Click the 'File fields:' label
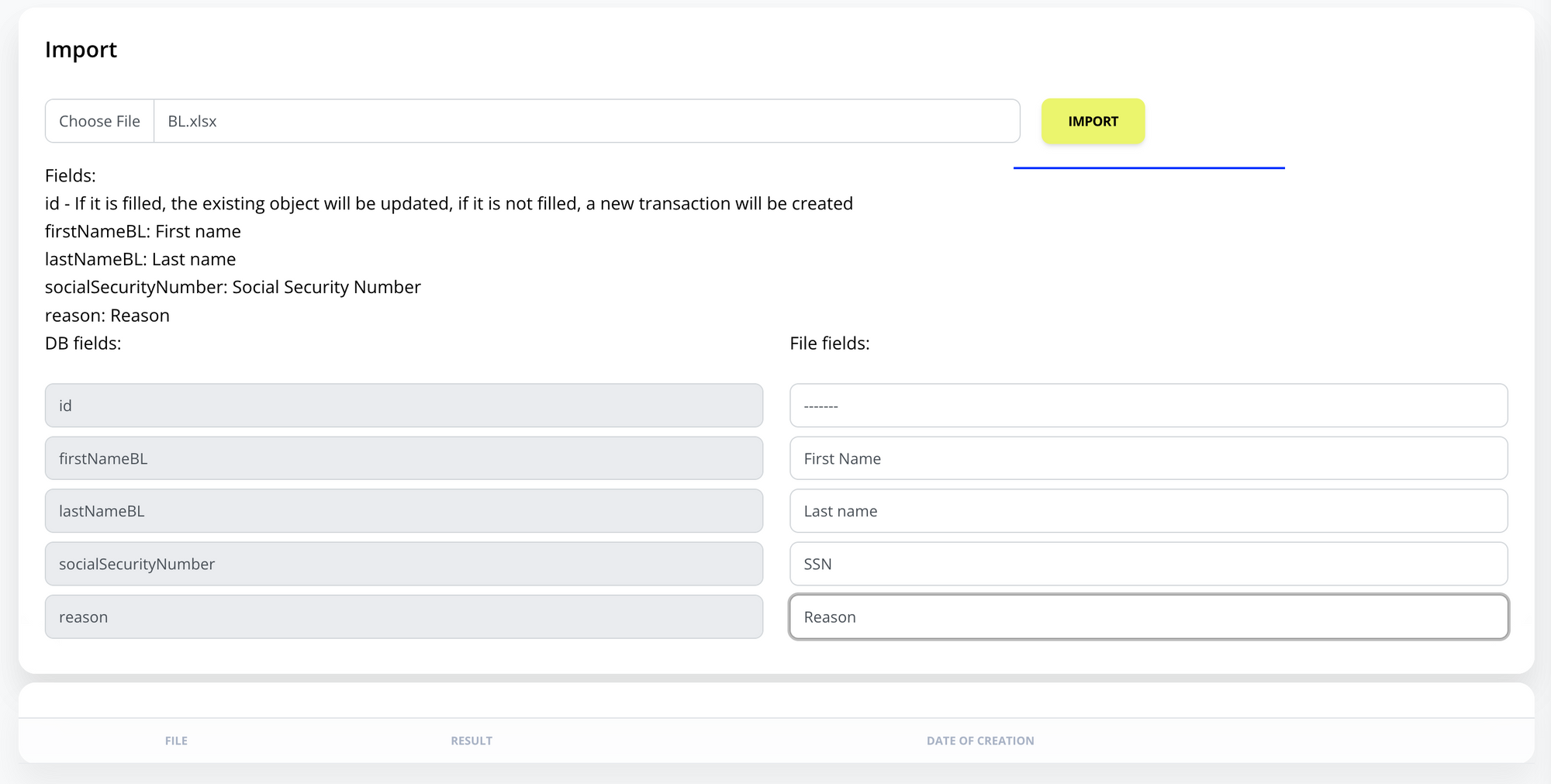This screenshot has height=784, width=1551. pos(829,344)
